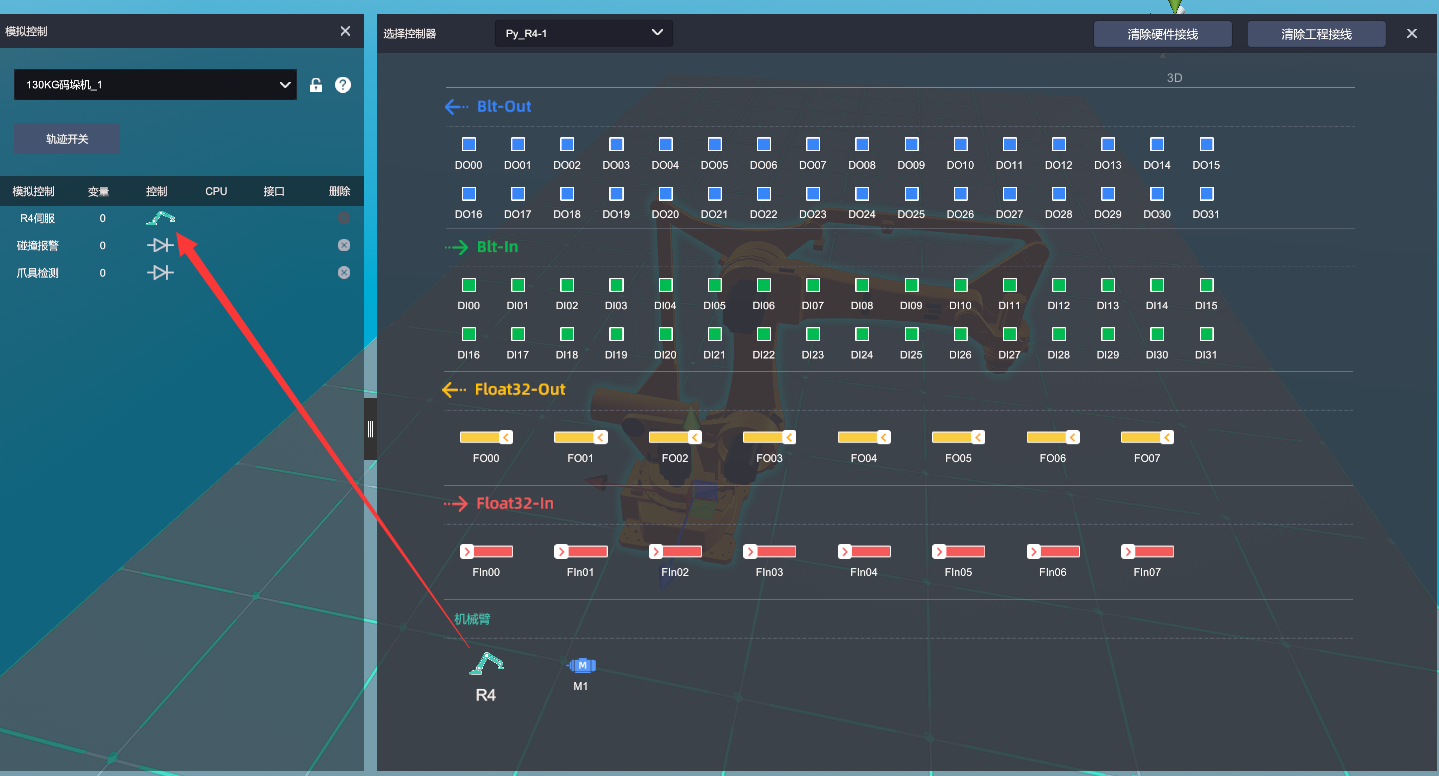Toggle the DO15 output port

point(1206,145)
